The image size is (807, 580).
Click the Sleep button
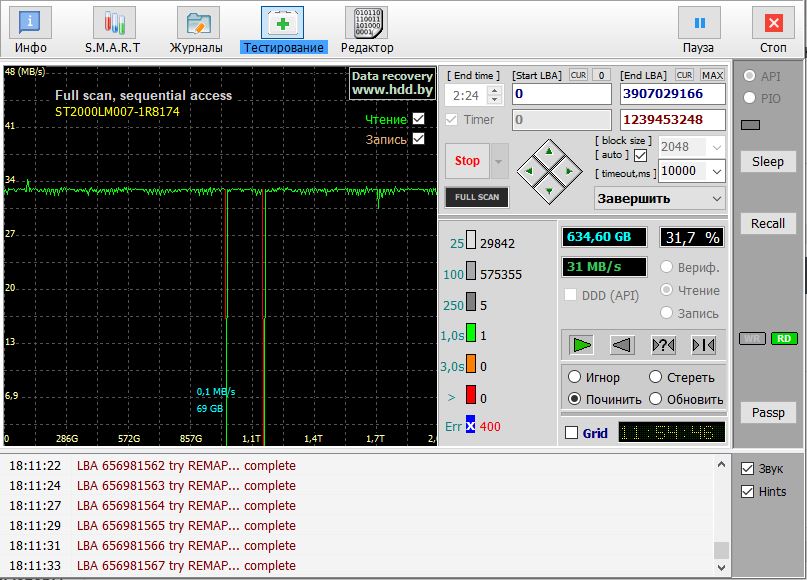point(768,161)
